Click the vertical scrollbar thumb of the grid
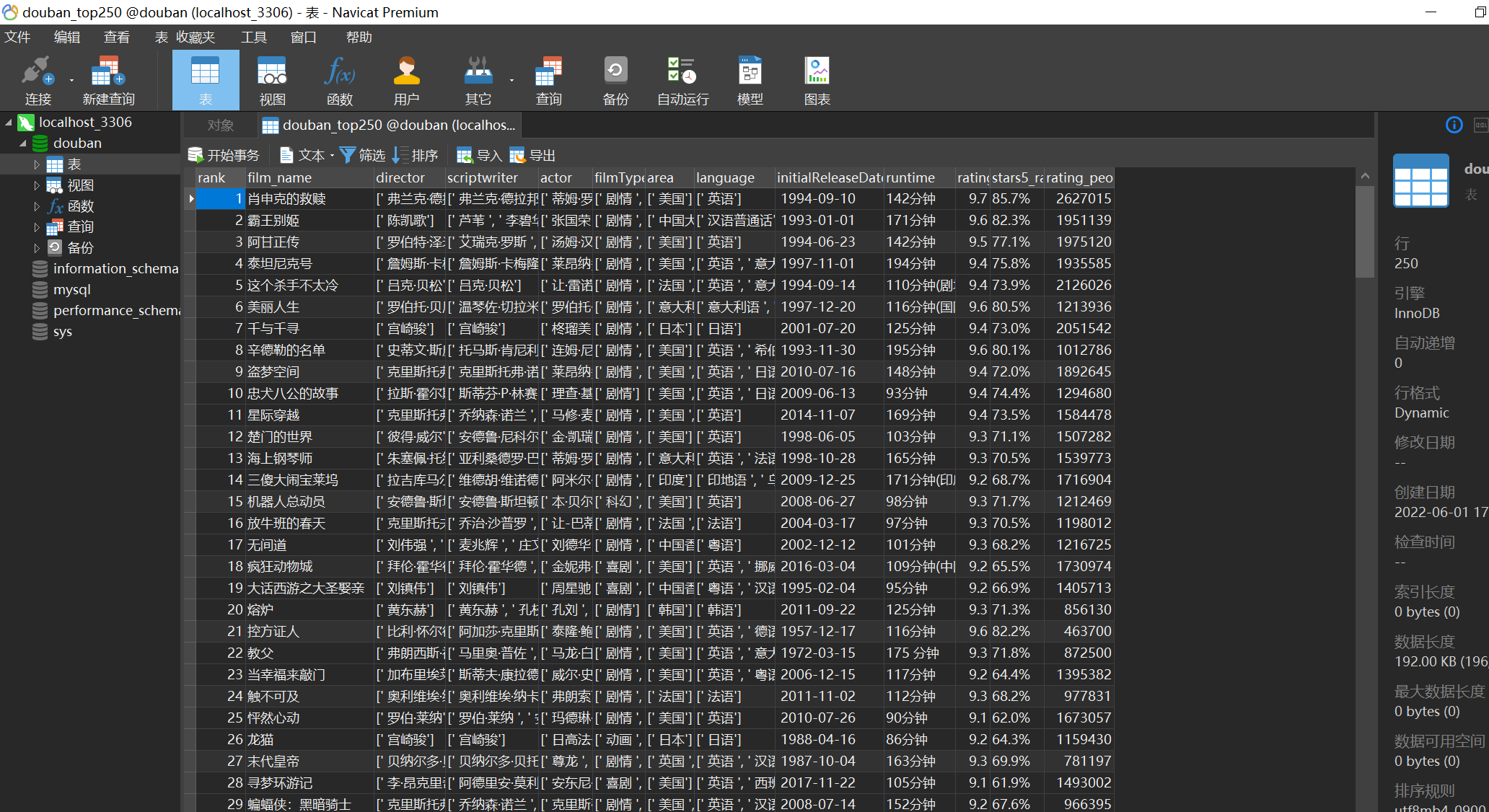This screenshot has height=812, width=1489. [1365, 231]
